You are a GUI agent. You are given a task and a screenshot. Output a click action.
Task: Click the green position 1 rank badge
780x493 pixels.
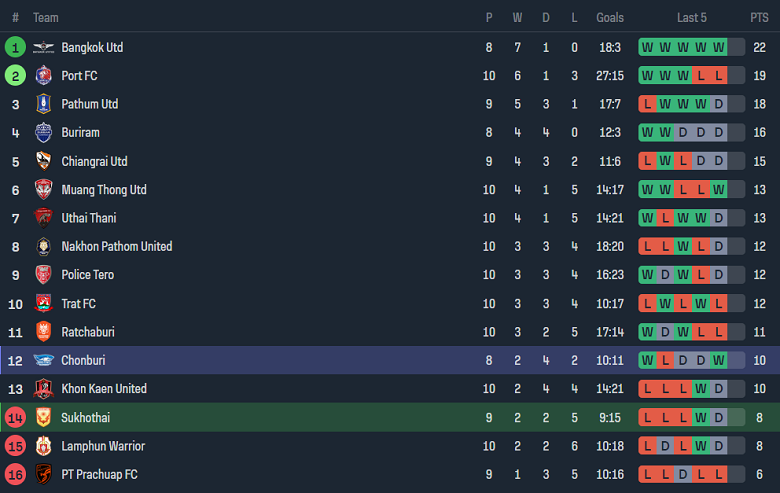15,47
